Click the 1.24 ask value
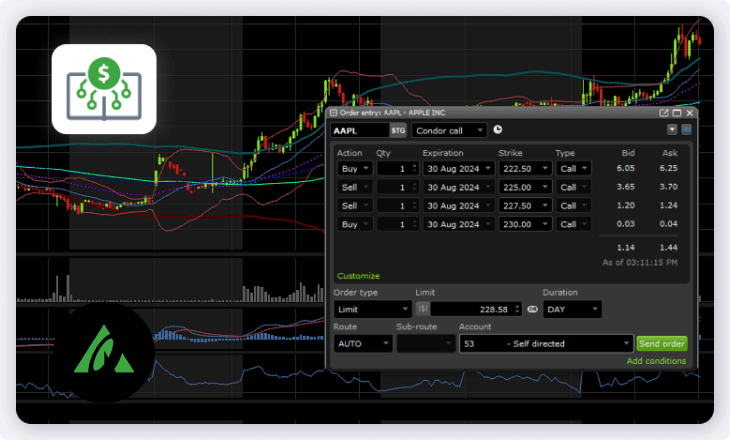The image size is (730, 440). (x=668, y=205)
